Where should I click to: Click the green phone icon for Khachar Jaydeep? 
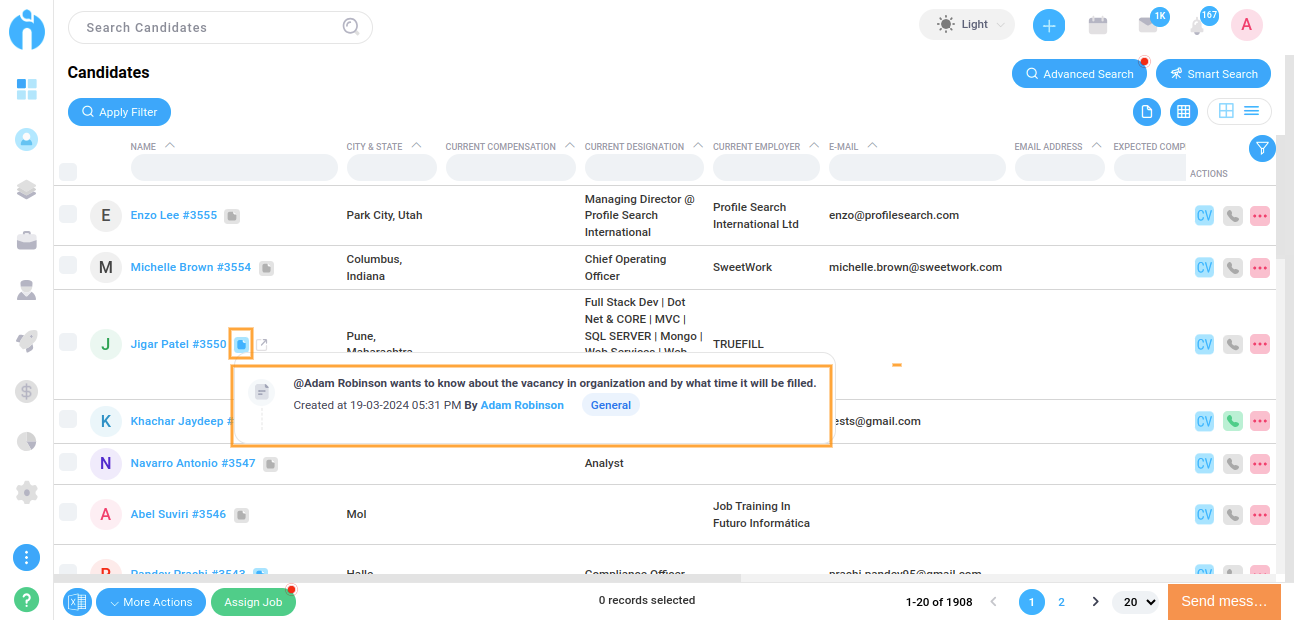(x=1232, y=421)
